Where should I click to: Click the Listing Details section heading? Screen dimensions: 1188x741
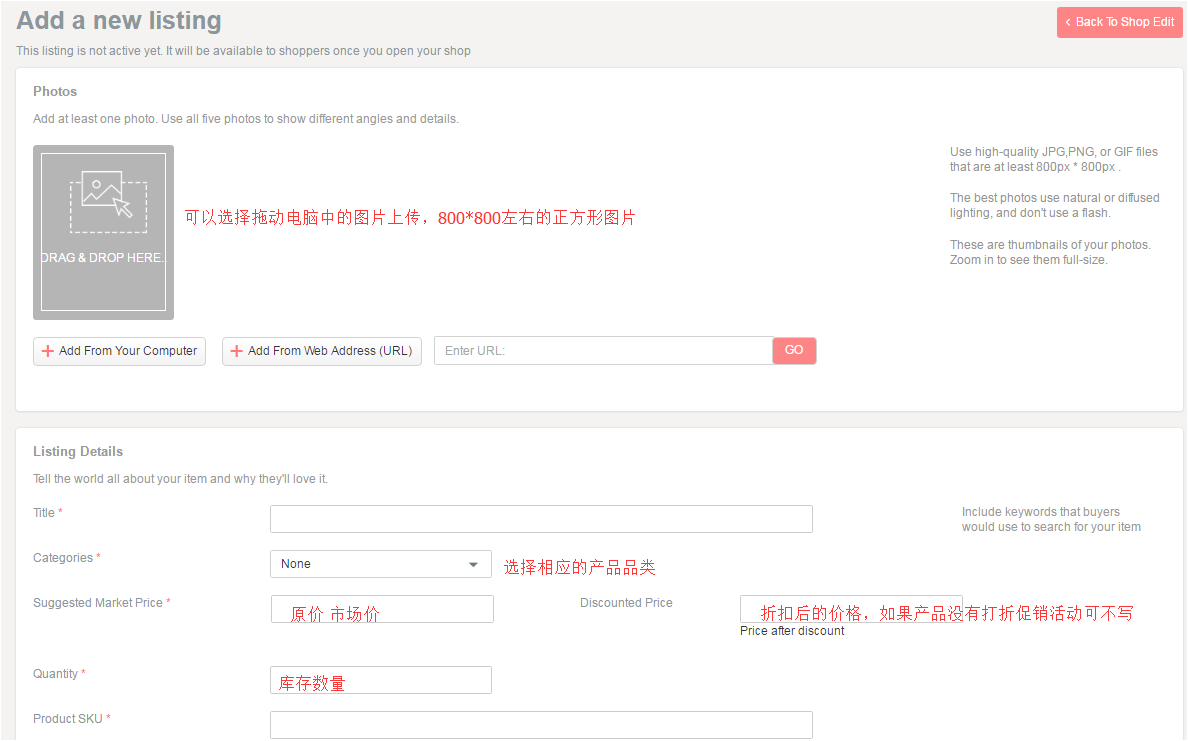pyautogui.click(x=78, y=452)
